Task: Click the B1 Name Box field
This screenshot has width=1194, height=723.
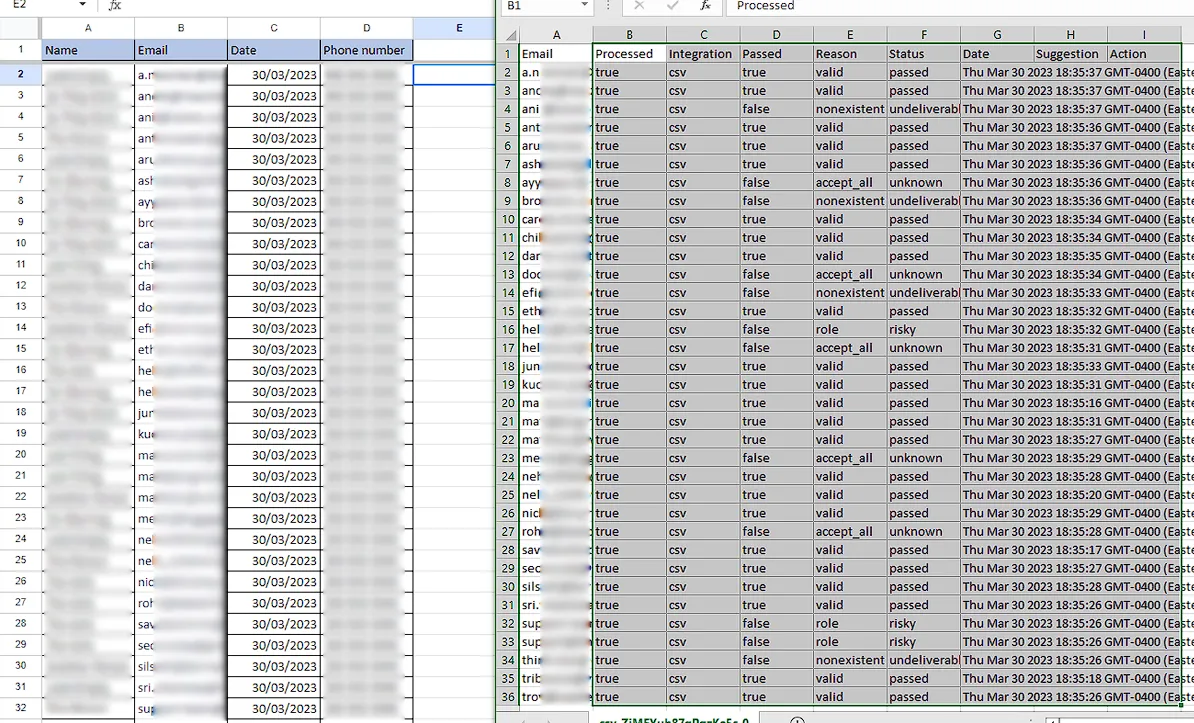Action: click(539, 5)
